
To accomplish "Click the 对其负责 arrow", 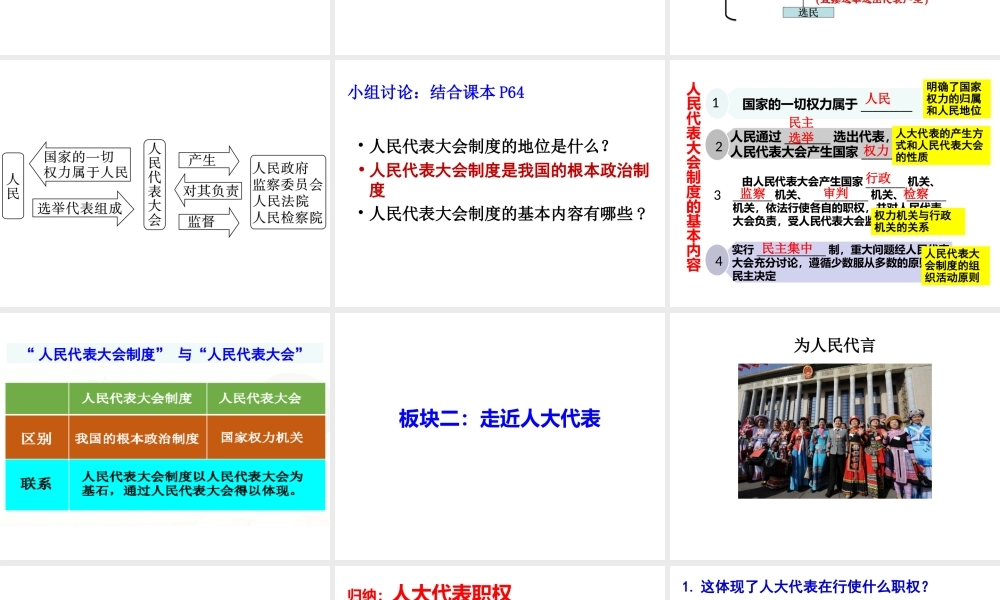I will click(209, 191).
